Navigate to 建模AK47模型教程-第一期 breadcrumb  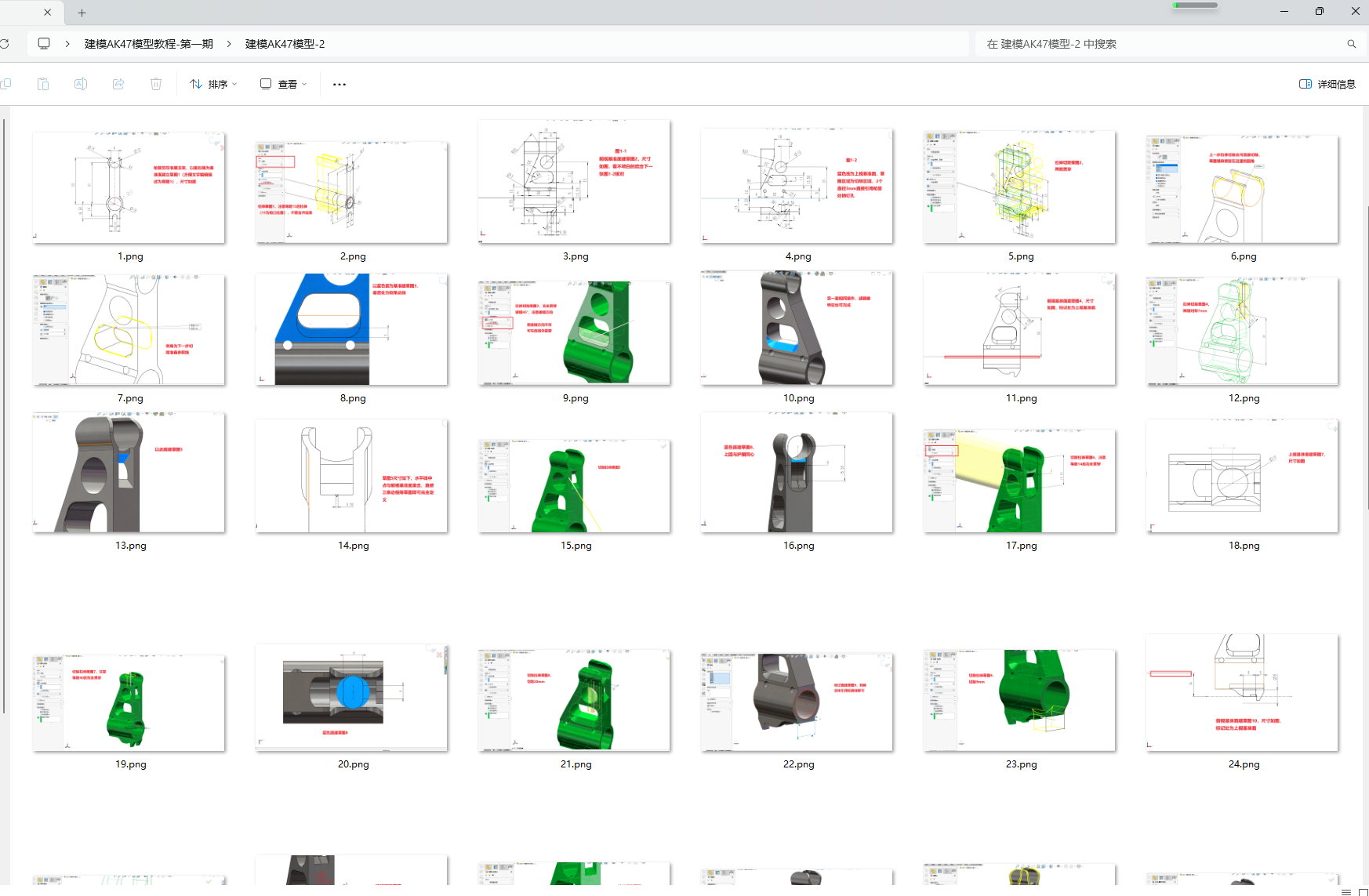[x=149, y=44]
